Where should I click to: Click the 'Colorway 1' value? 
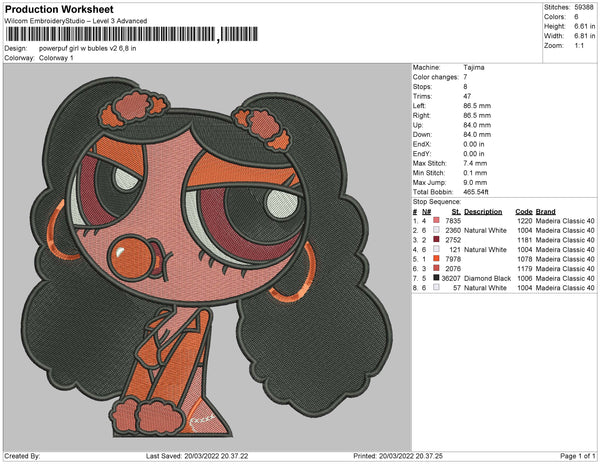(x=56, y=58)
